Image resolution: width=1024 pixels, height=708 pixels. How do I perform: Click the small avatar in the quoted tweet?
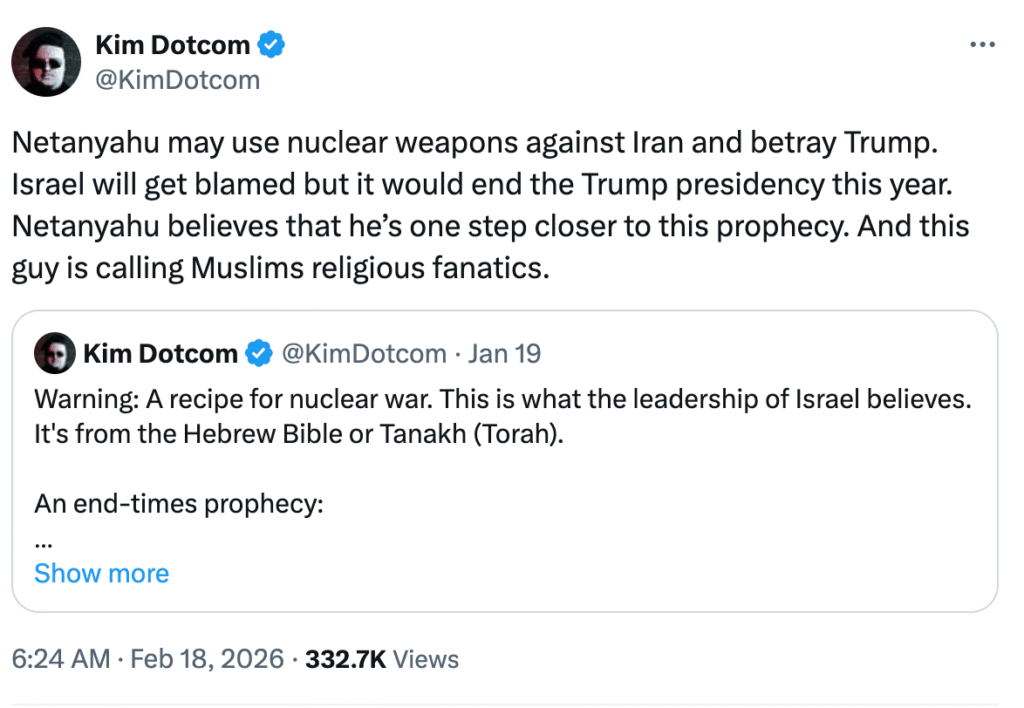click(54, 353)
